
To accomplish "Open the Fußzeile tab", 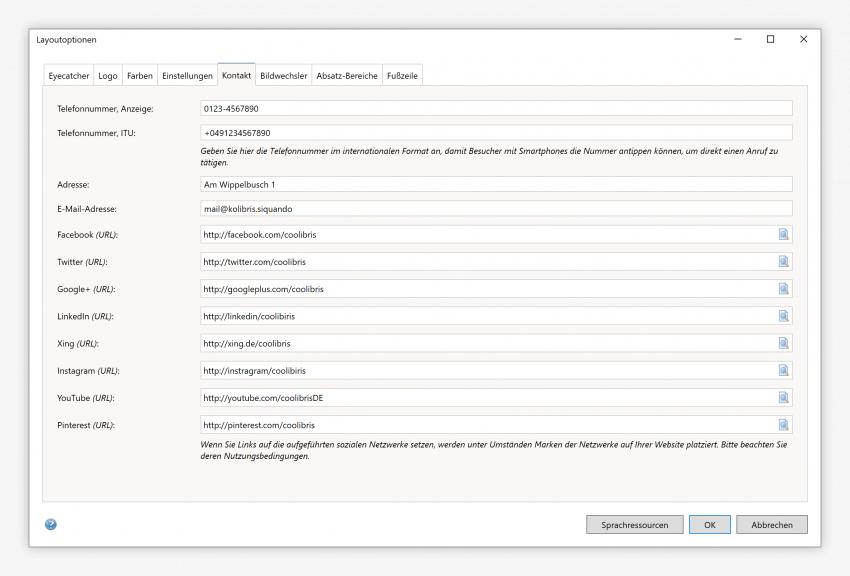I will click(402, 76).
